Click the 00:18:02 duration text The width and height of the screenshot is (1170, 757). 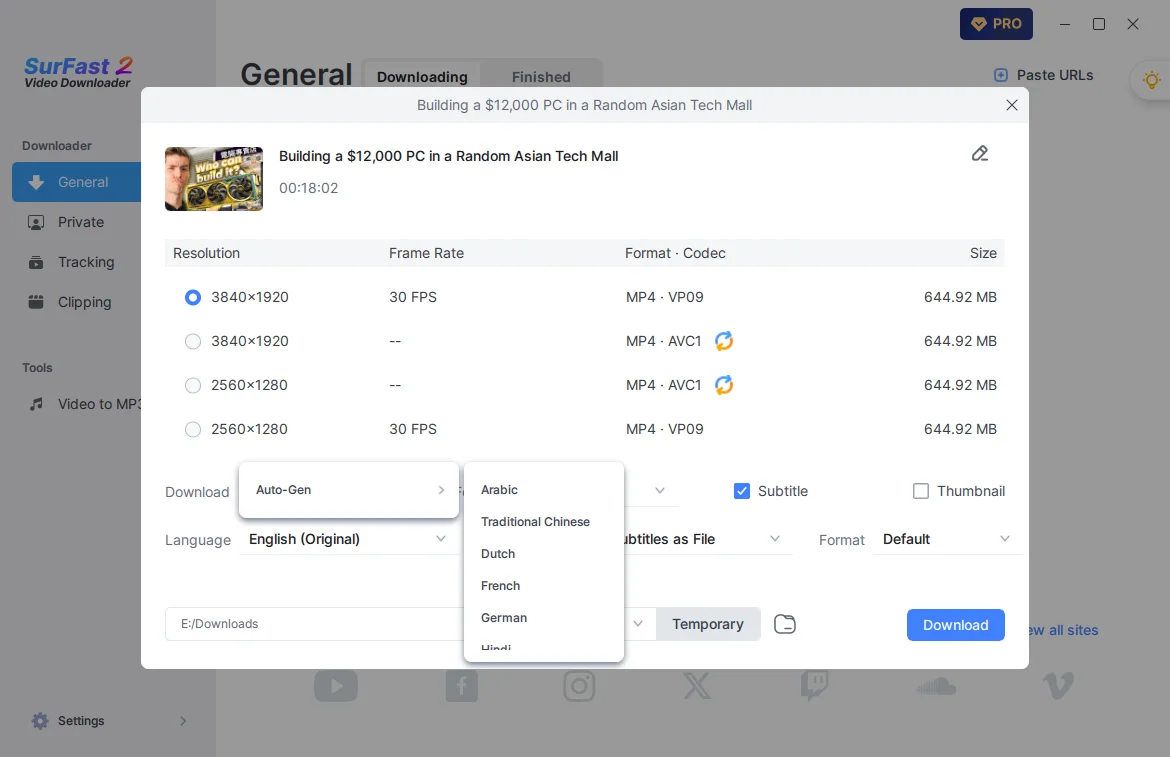click(309, 189)
